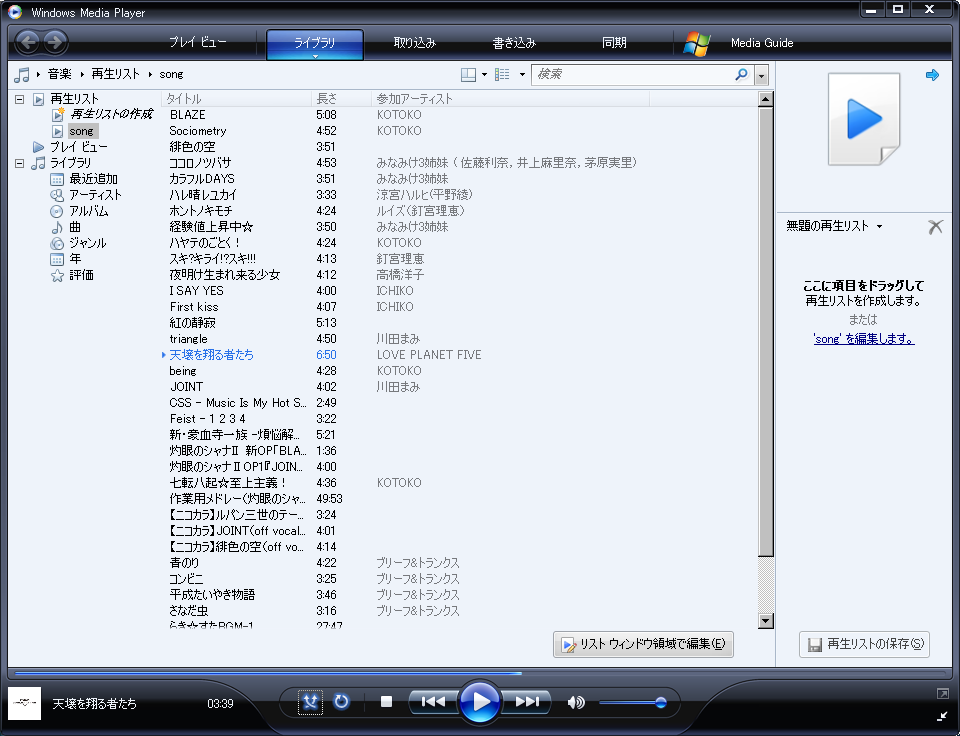The width and height of the screenshot is (960, 736).
Task: Select track First kiss
Action: (x=193, y=307)
